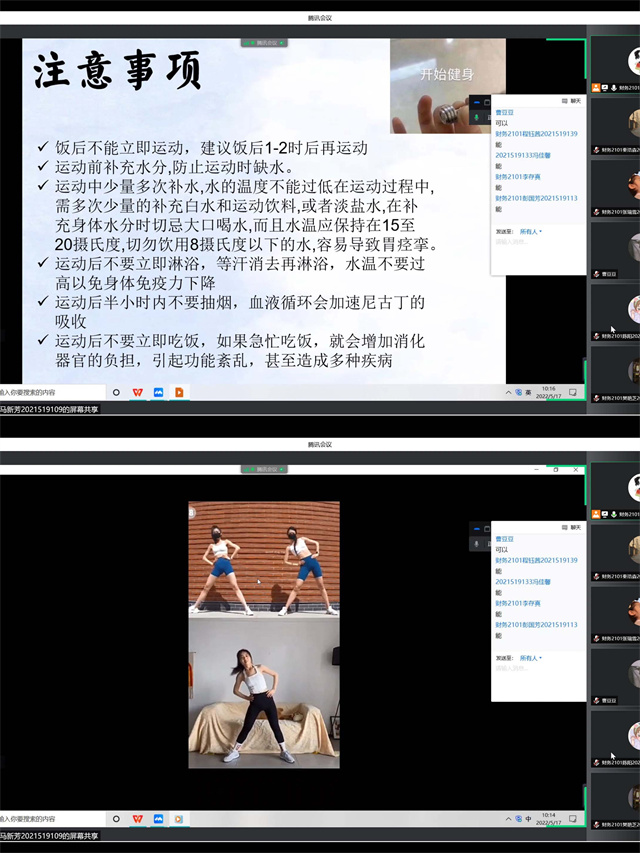Switch the 中 input mode indicator
The image size is (640, 853).
click(528, 819)
